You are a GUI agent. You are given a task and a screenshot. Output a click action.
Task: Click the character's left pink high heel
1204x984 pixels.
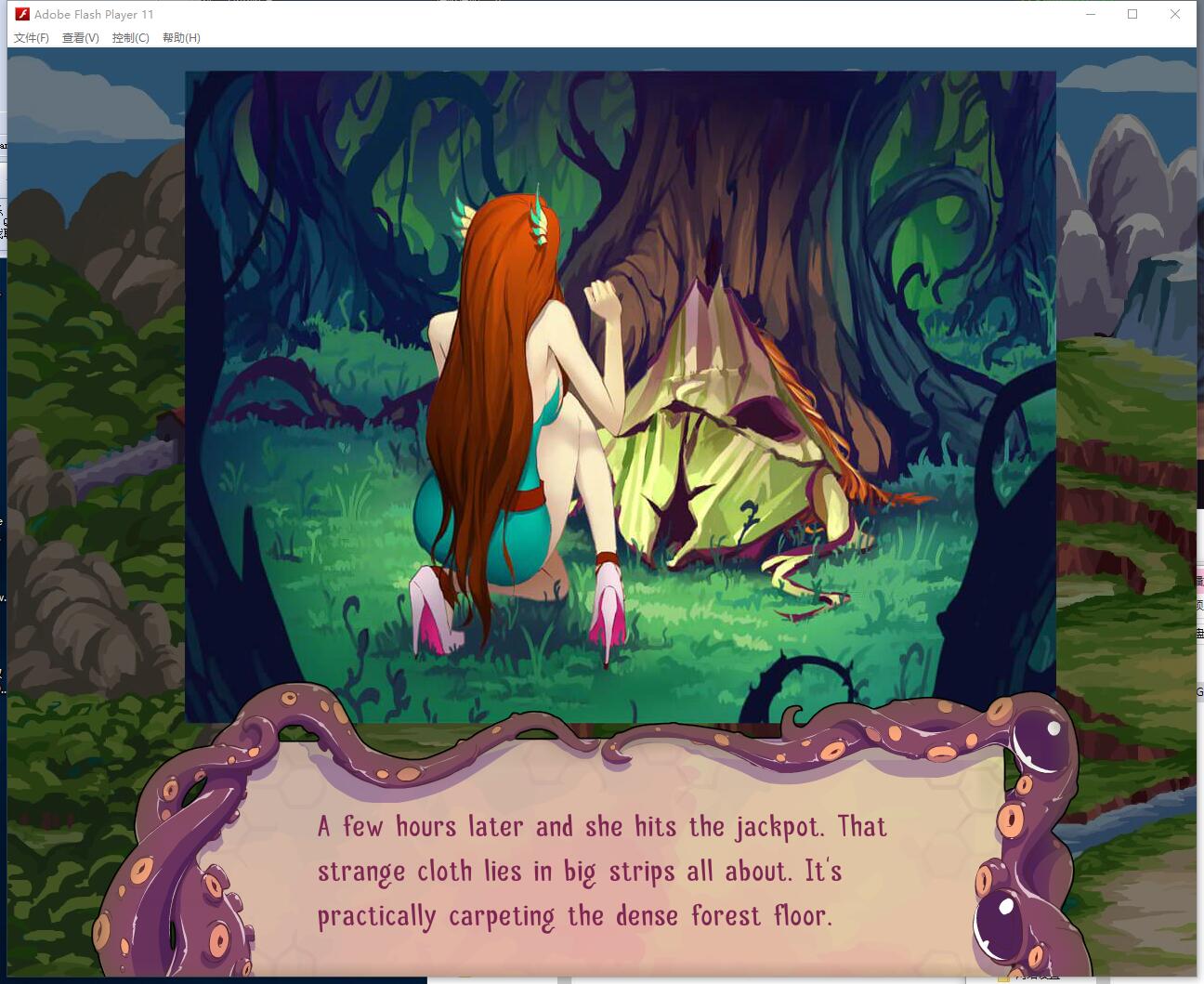pos(433,609)
